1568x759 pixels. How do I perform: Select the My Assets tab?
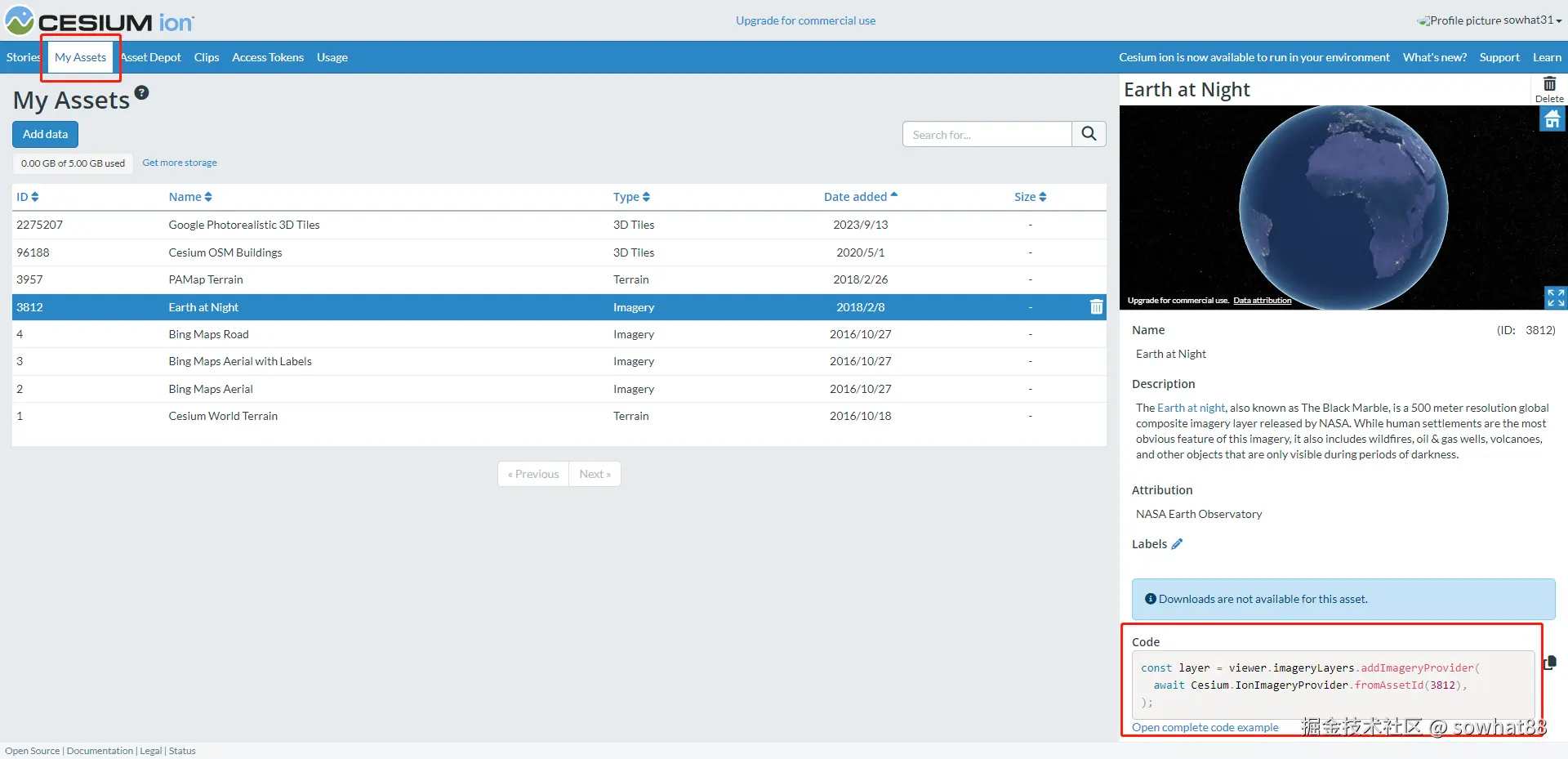tap(80, 57)
